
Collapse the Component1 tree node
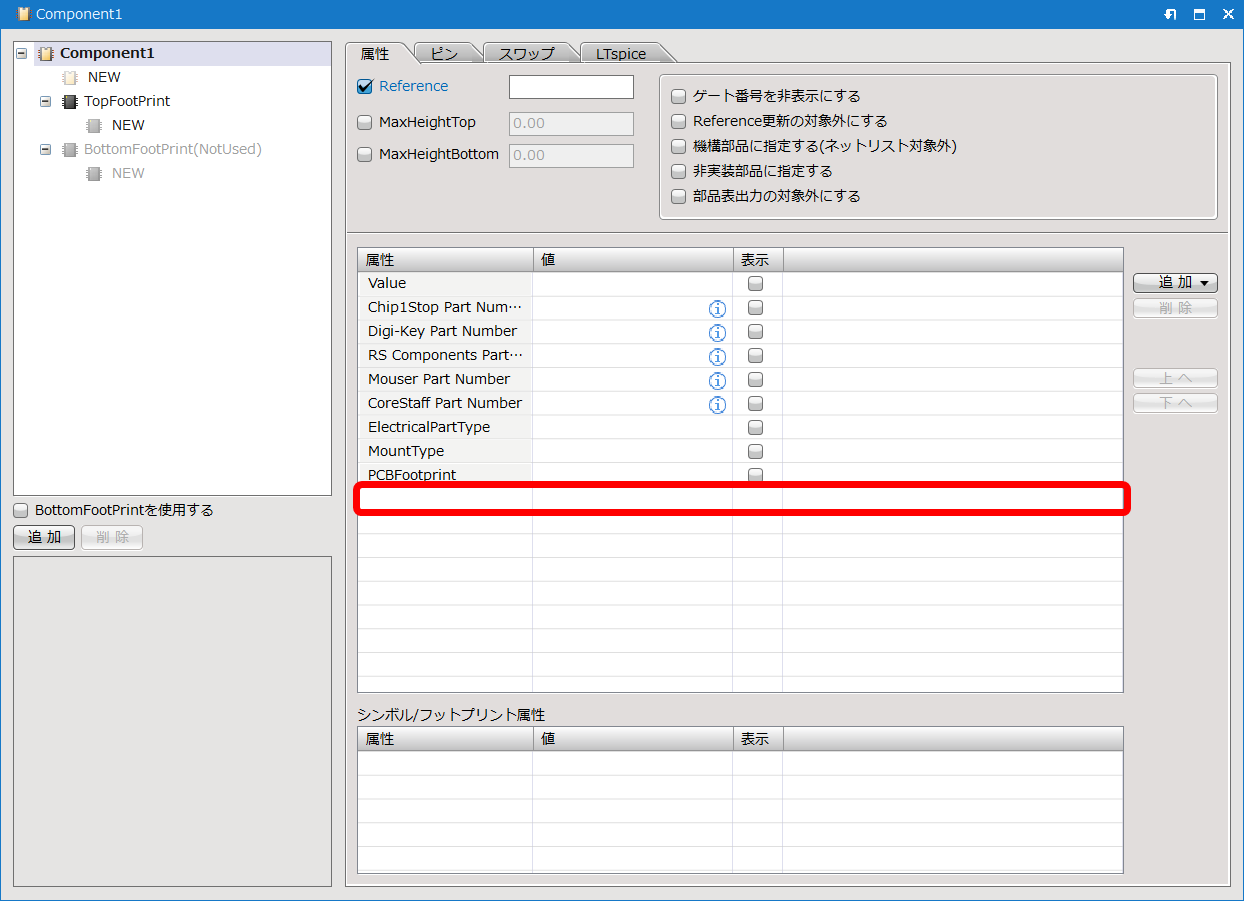tap(22, 53)
